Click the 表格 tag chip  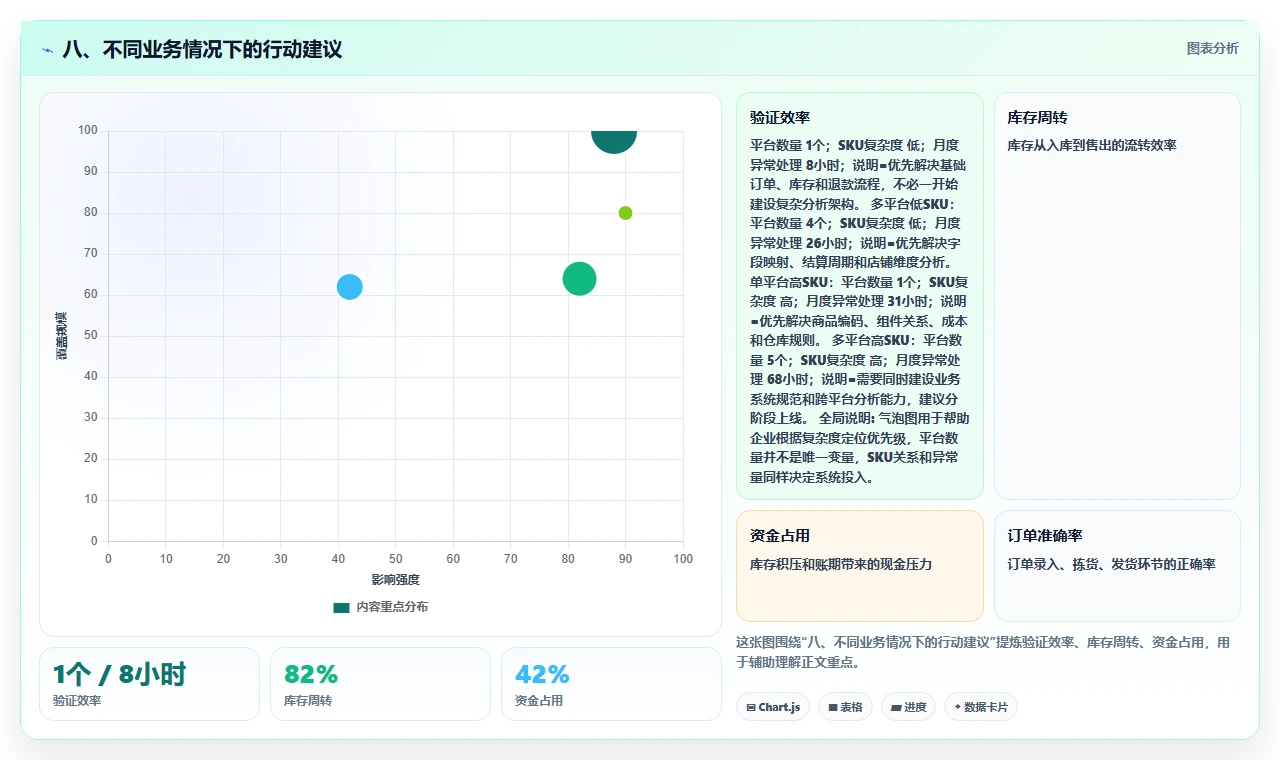pos(845,707)
